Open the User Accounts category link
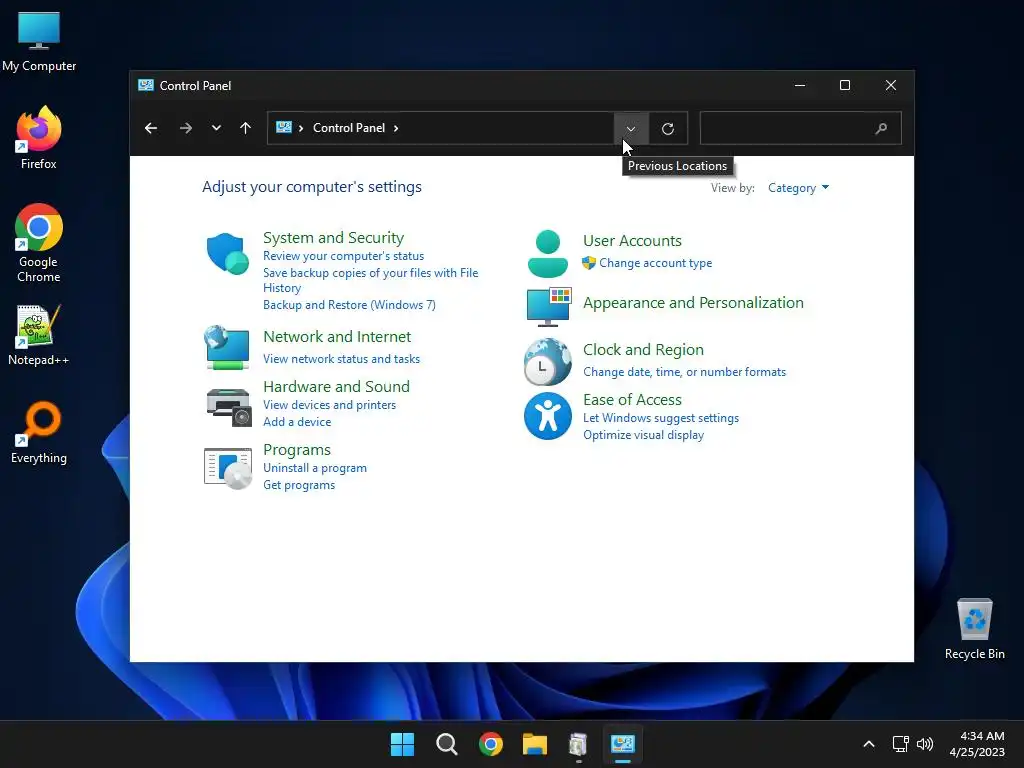 tap(632, 240)
